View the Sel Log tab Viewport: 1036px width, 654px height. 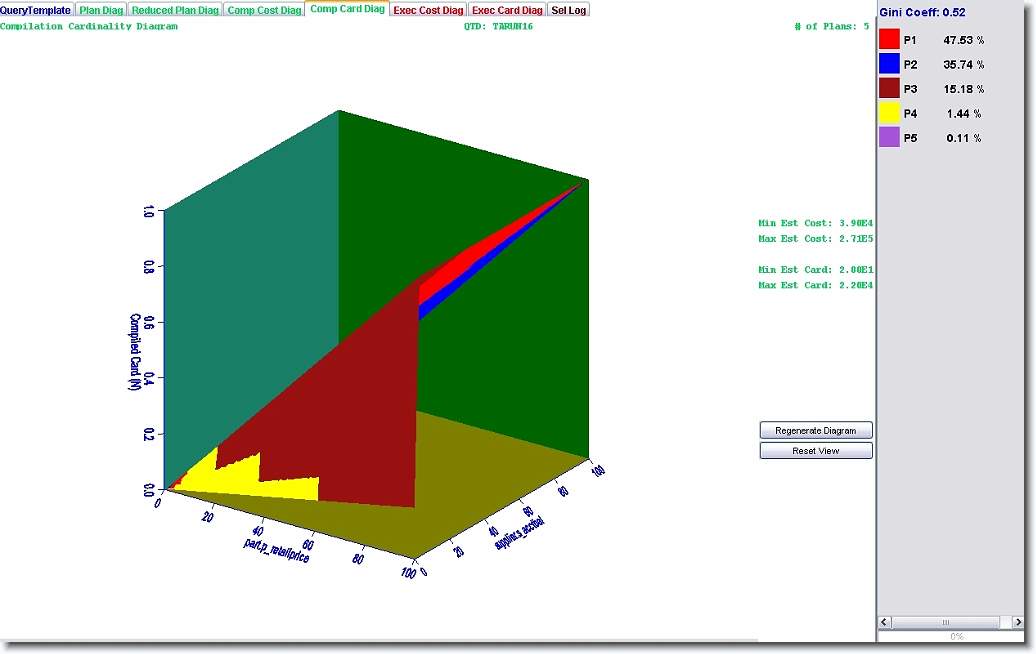569,10
